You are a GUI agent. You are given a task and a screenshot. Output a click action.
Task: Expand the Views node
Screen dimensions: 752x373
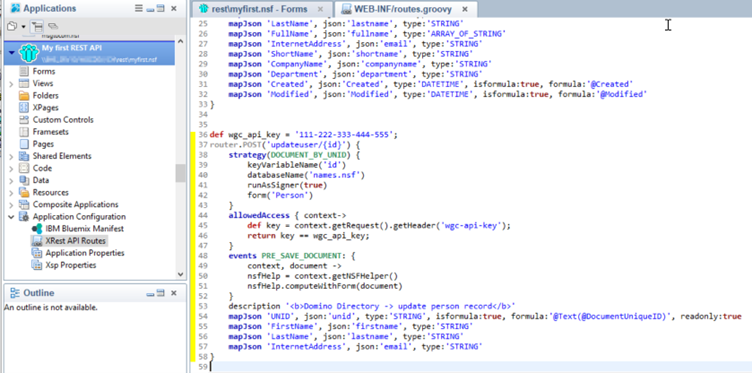pos(11,83)
